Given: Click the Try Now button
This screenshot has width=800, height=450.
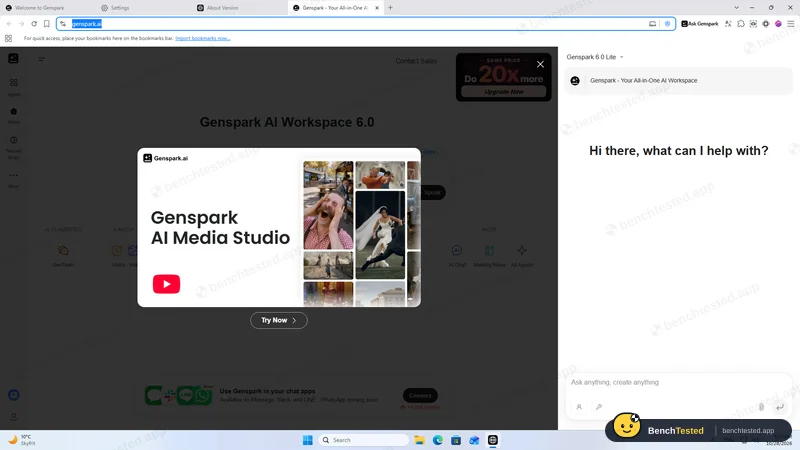Looking at the screenshot, I should tap(279, 320).
